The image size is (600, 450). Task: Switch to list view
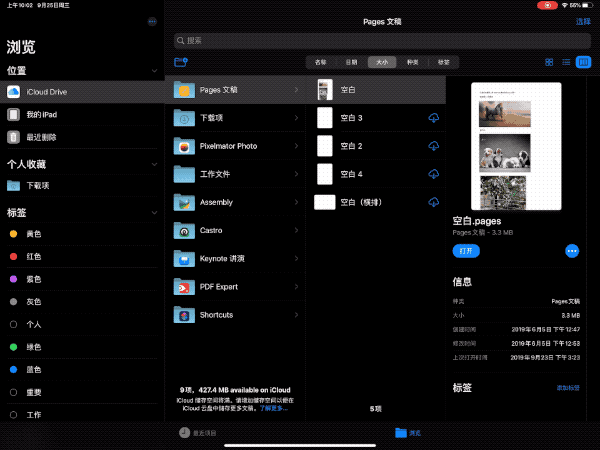pyautogui.click(x=566, y=62)
